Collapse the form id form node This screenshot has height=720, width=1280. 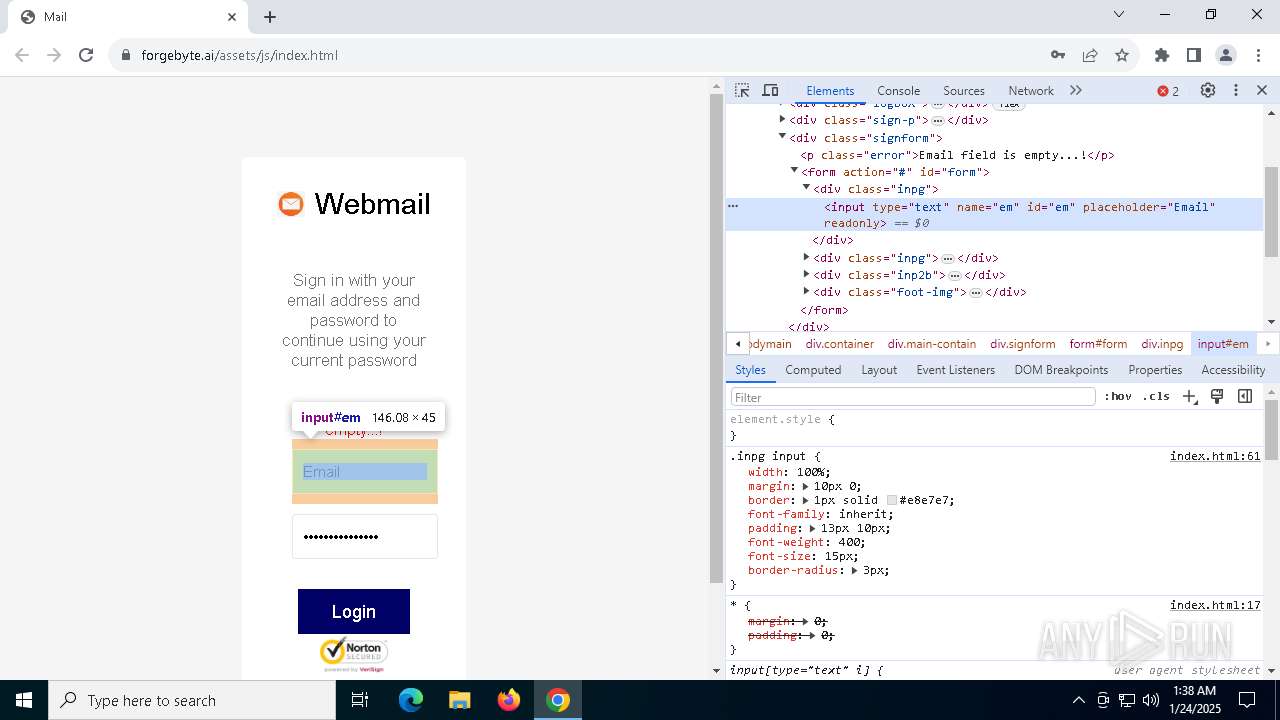[x=794, y=171]
